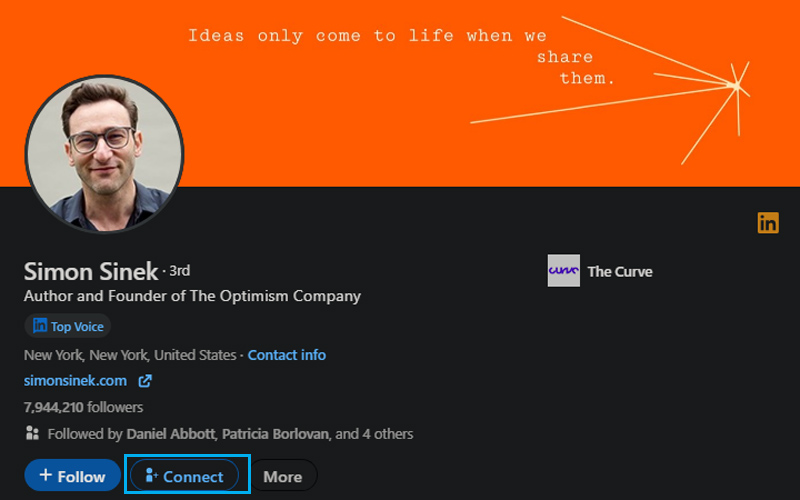This screenshot has width=800, height=500.
Task: Click the orange starburst graphic on the banner
Action: tap(735, 86)
